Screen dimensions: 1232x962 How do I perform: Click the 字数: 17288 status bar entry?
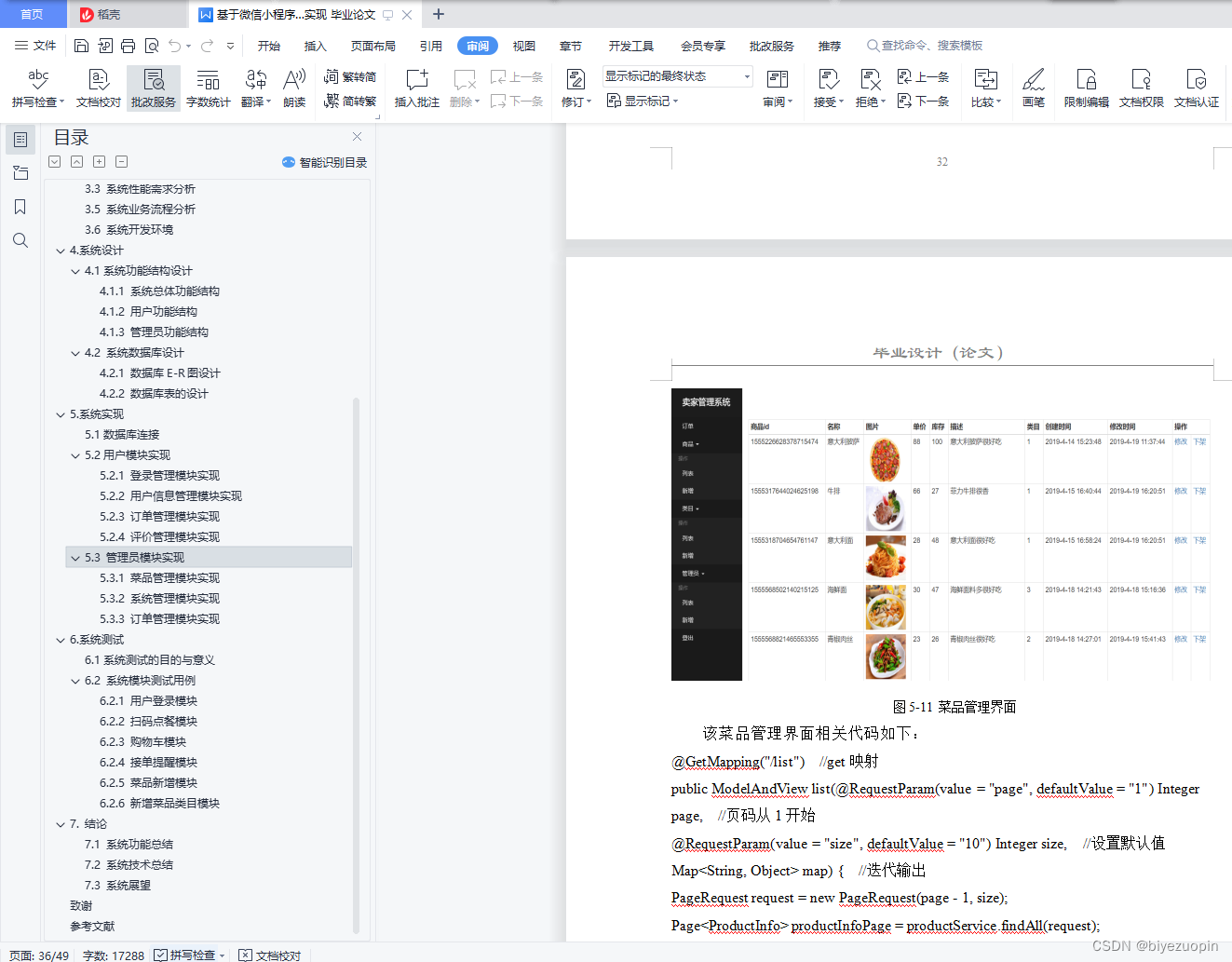pos(114,955)
